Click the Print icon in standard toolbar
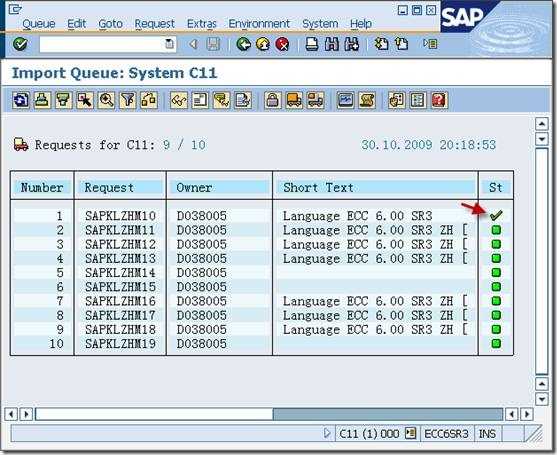The width and height of the screenshot is (557, 455). [312, 44]
